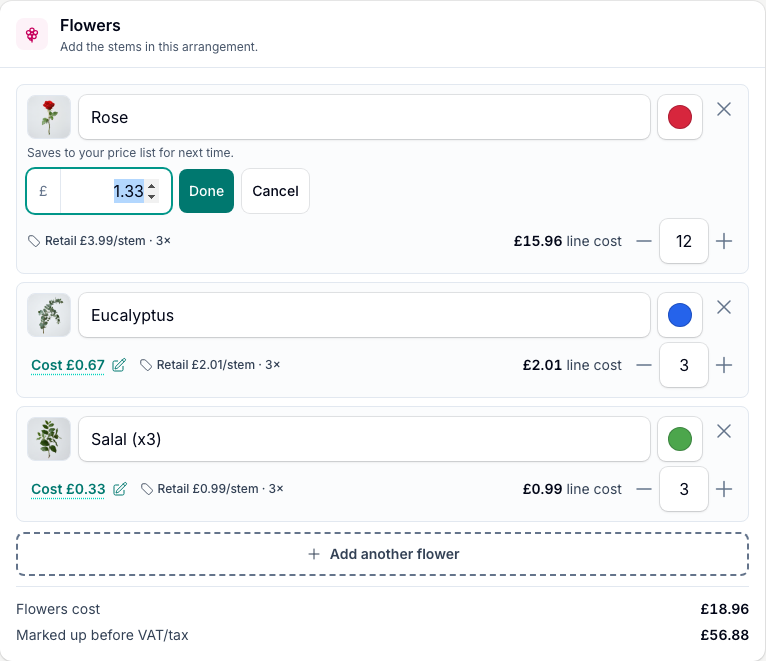The width and height of the screenshot is (766, 661).
Task: Select the Rose thumbnail image
Action: (49, 117)
